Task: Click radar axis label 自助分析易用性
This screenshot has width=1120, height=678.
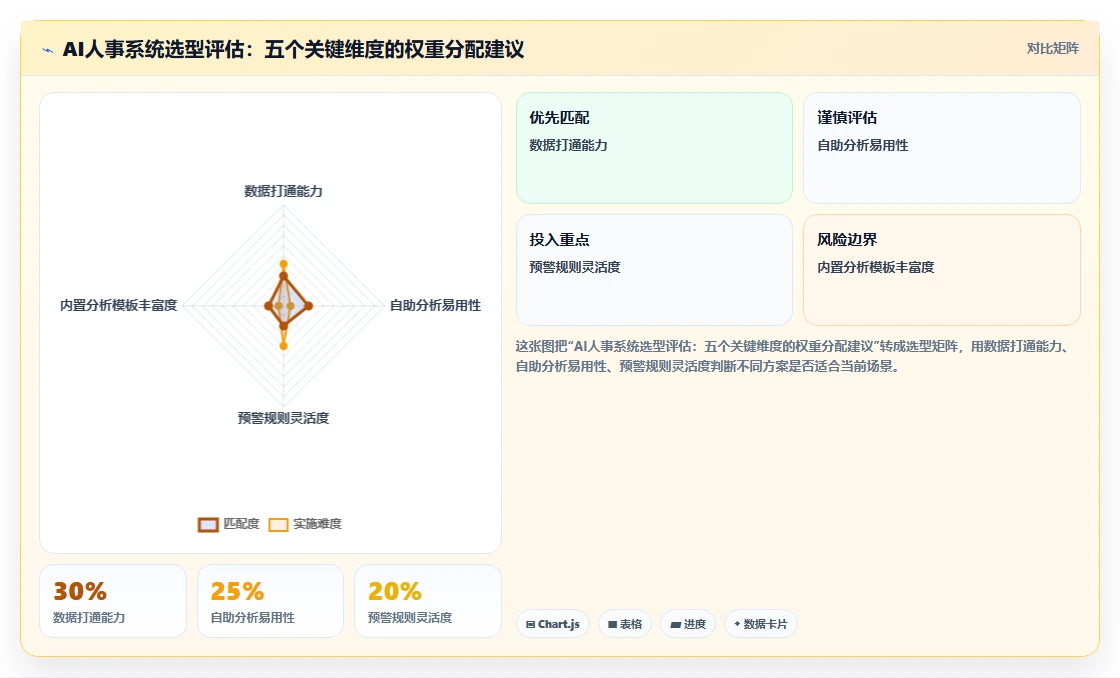Action: click(435, 305)
